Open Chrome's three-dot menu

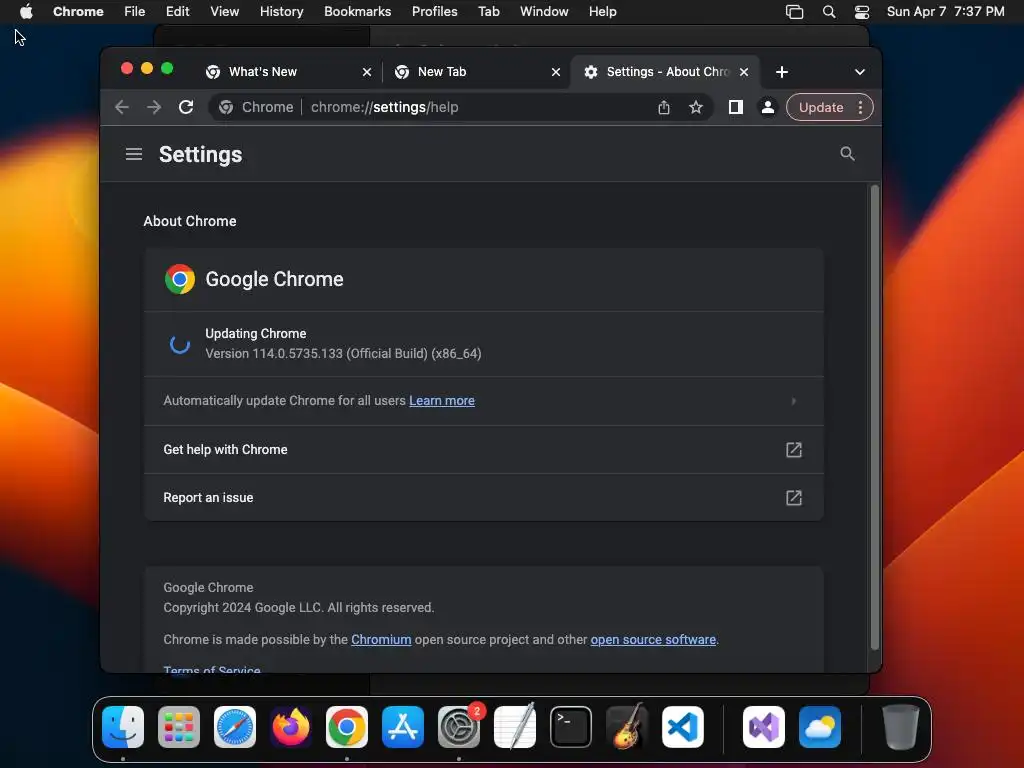point(861,107)
